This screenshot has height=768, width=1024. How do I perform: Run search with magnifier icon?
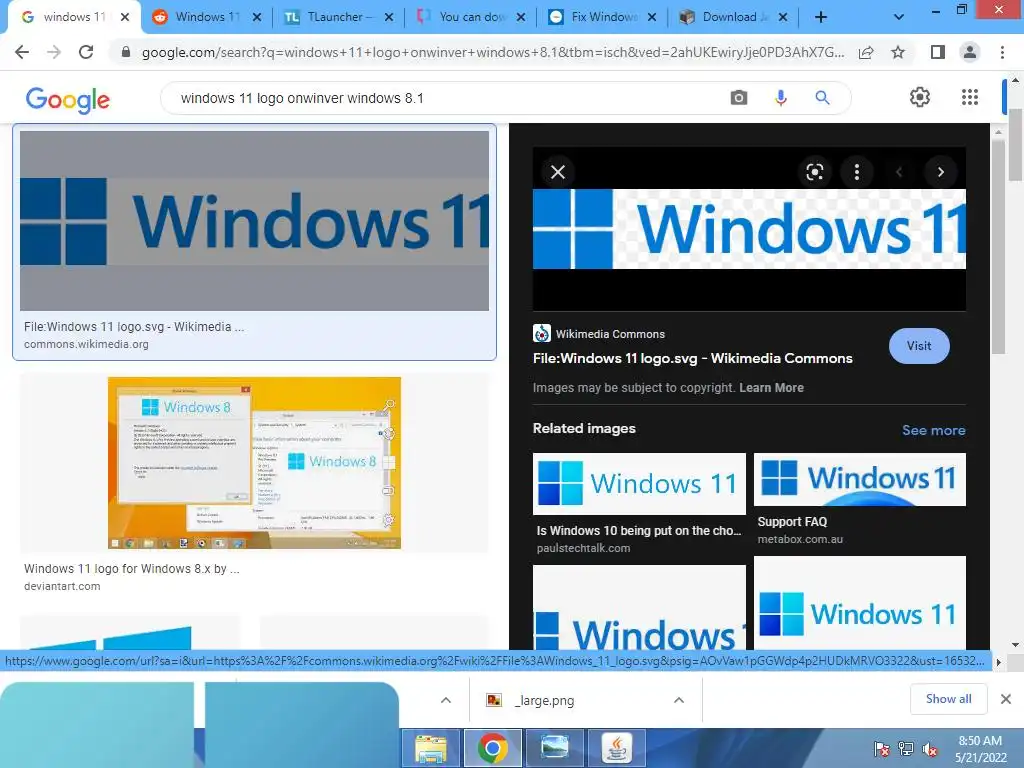coord(822,98)
